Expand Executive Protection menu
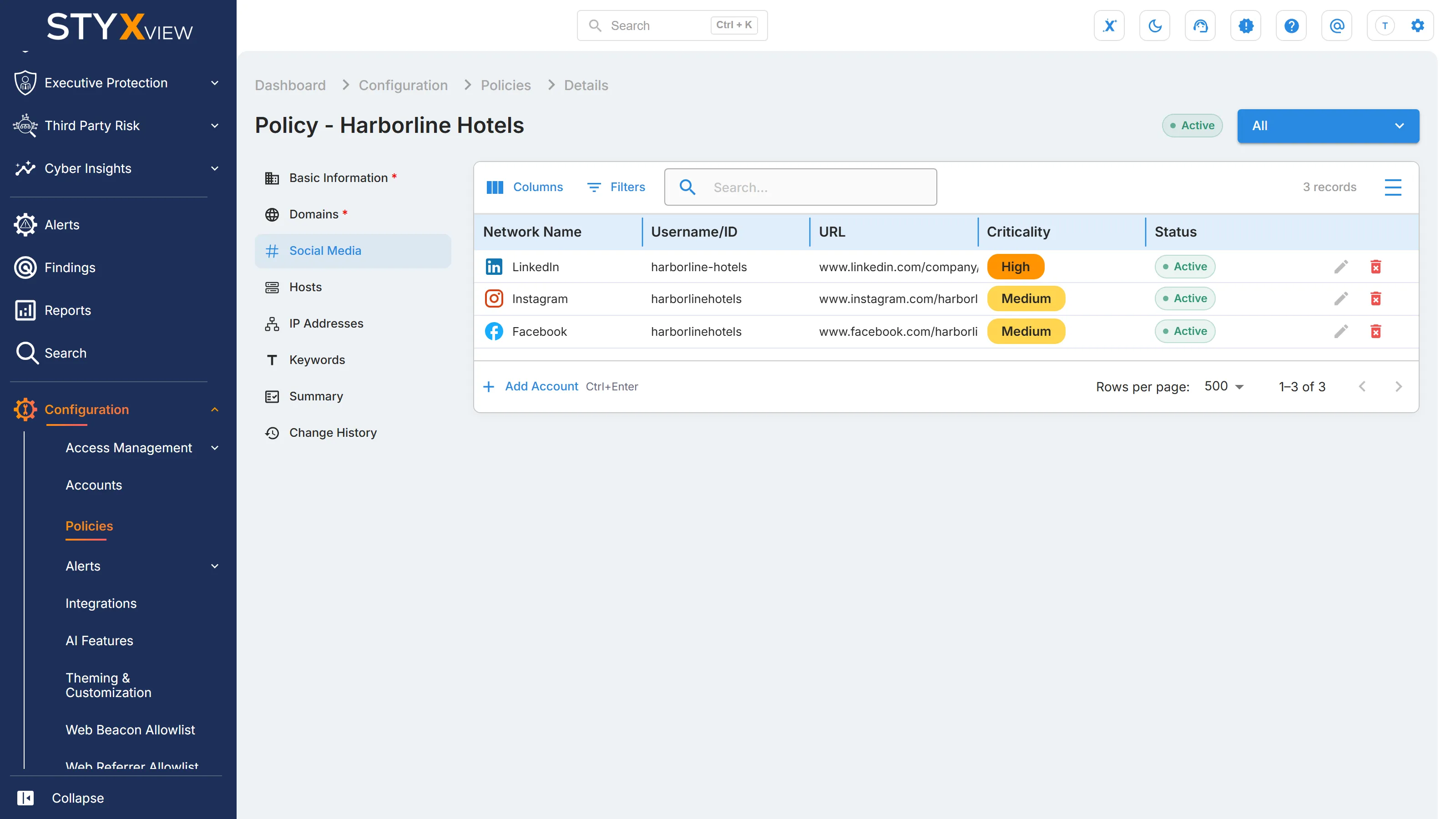The image size is (1456, 819). click(x=116, y=83)
